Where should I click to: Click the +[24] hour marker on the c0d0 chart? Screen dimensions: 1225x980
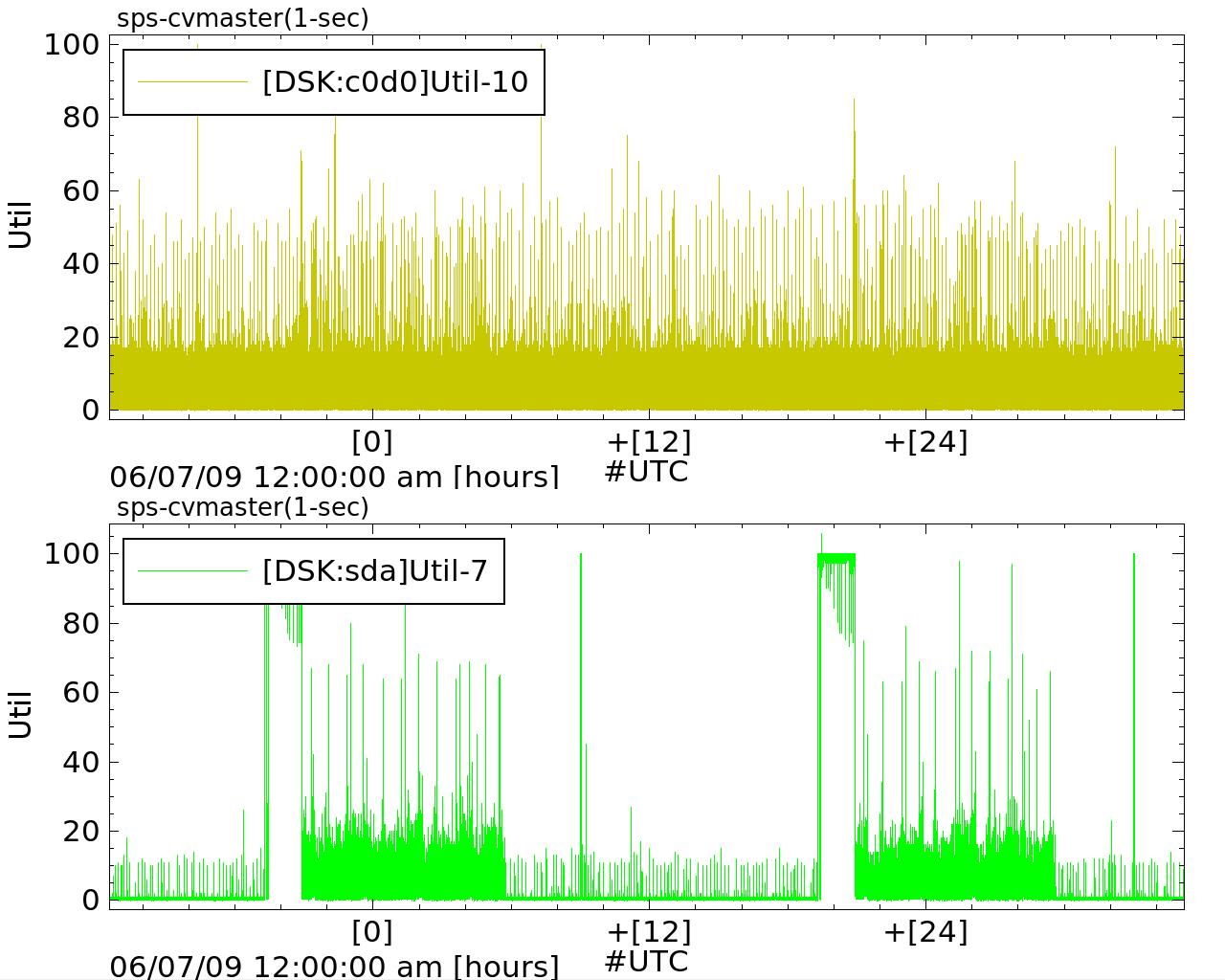click(x=924, y=442)
